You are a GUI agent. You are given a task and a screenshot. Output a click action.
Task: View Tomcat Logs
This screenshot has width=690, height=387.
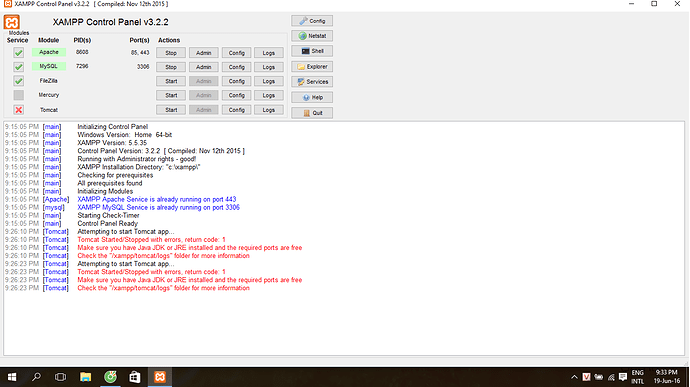pos(268,110)
